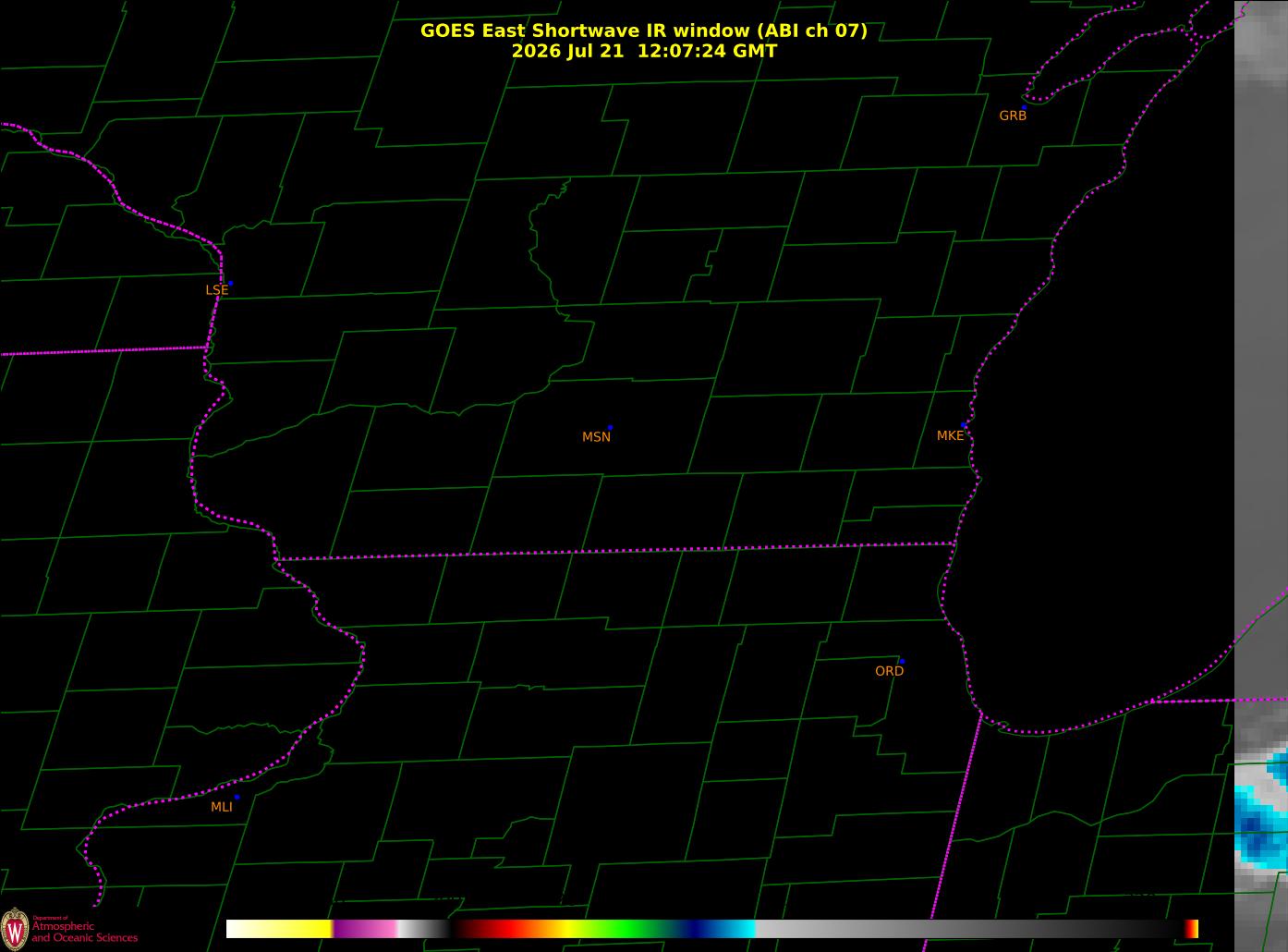Open Atmospheric and Oceanic Sciences logo text
The width and height of the screenshot is (1288, 952).
[x=84, y=930]
